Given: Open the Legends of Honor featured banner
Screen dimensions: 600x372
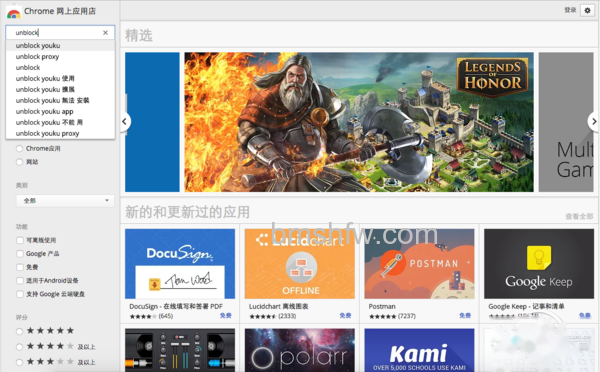Looking at the screenshot, I should [x=359, y=122].
